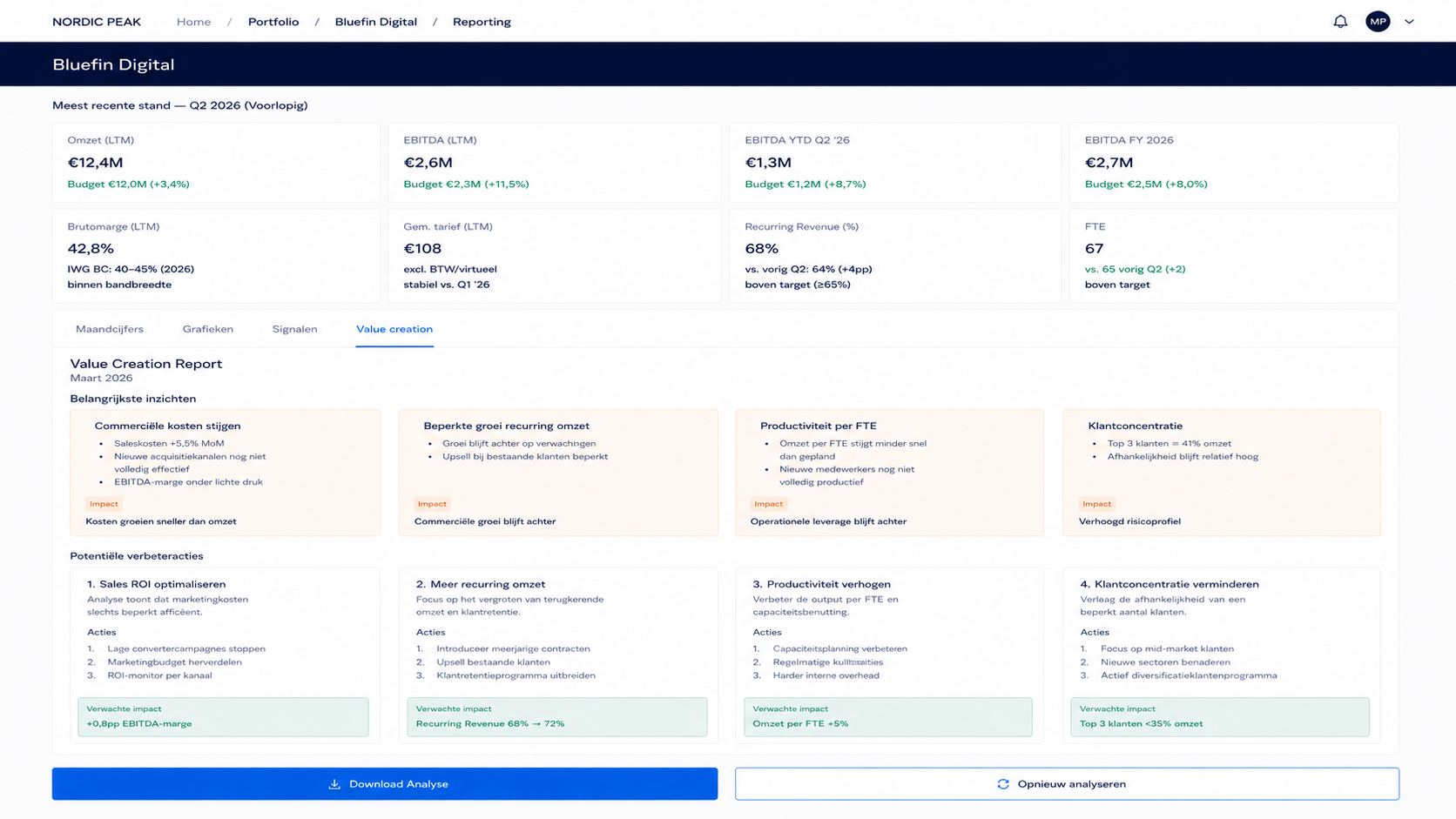1456x819 pixels.
Task: Click 'Upsell bij bestaande klanten beperkt' bullet
Action: [x=525, y=456]
